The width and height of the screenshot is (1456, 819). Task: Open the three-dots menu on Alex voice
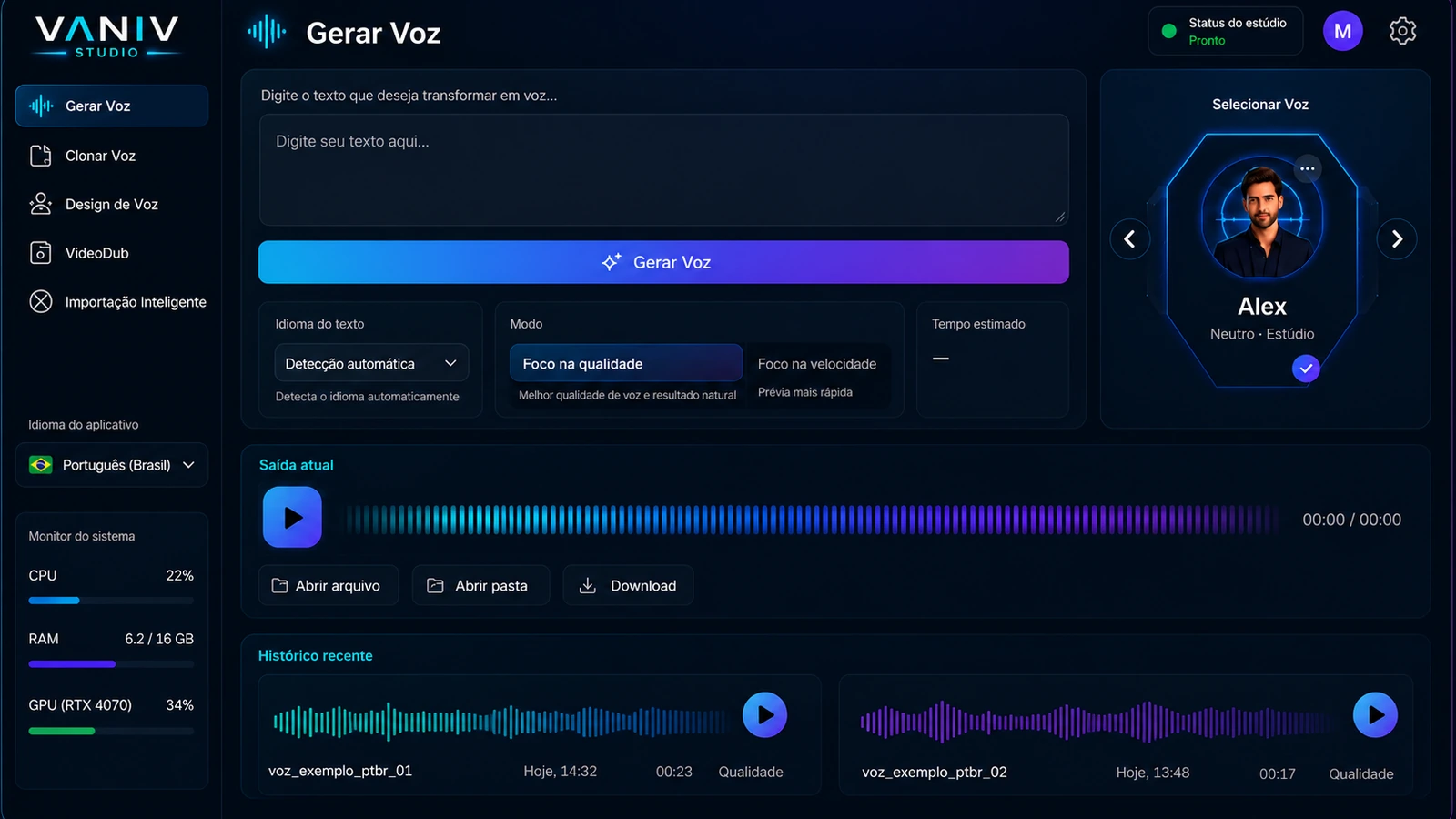(x=1308, y=168)
